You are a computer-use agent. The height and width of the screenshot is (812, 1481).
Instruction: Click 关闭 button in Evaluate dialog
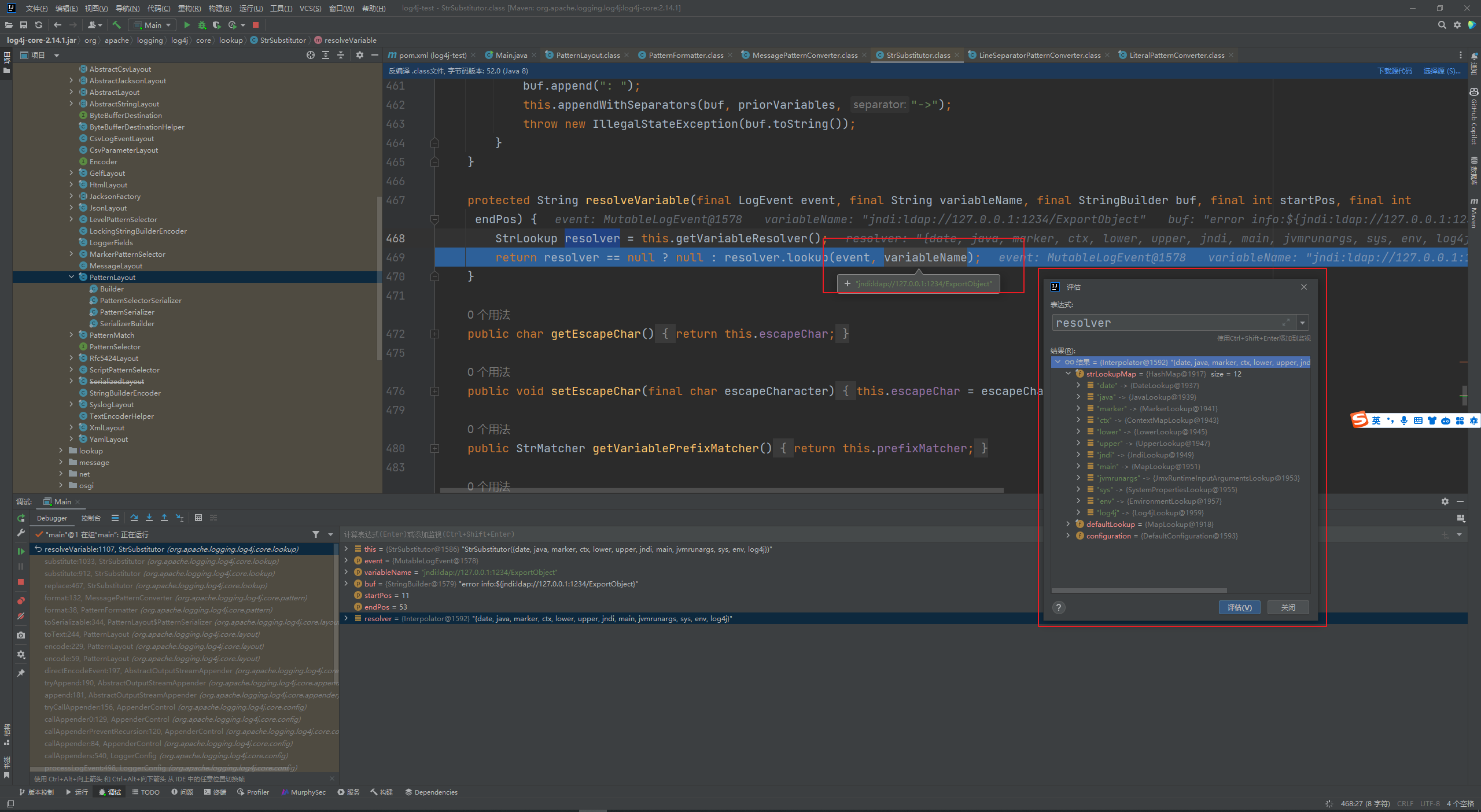[x=1288, y=607]
